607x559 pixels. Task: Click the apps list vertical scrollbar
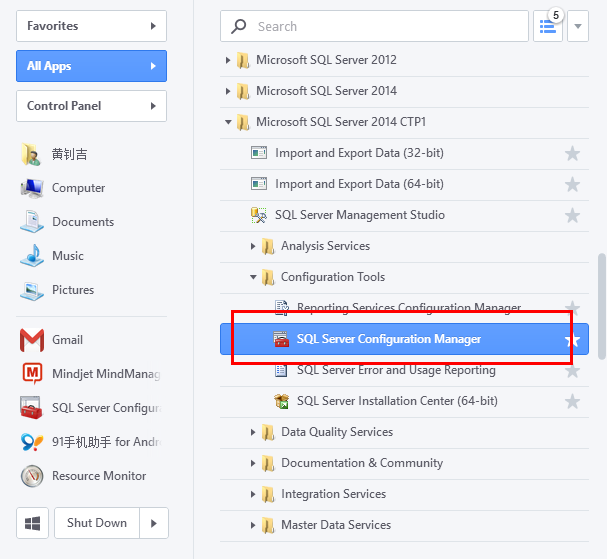(602, 307)
